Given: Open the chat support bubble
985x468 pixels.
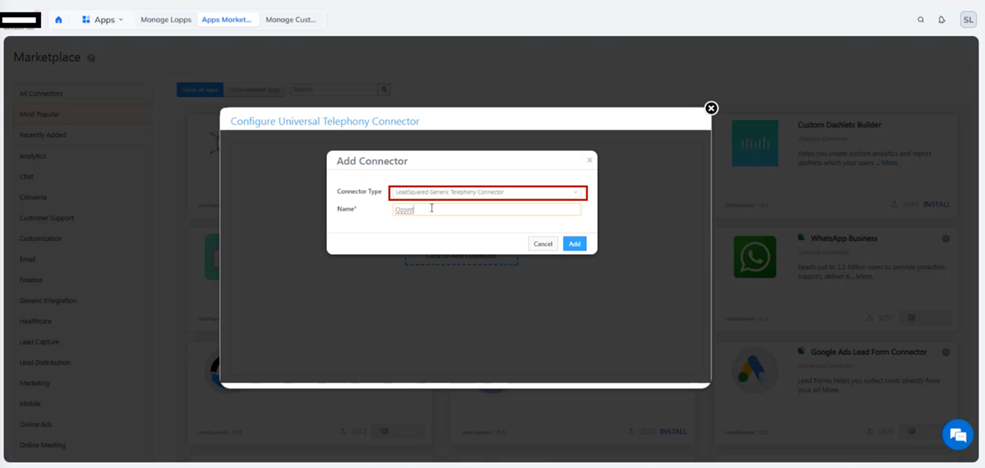Looking at the screenshot, I should click(x=958, y=434).
